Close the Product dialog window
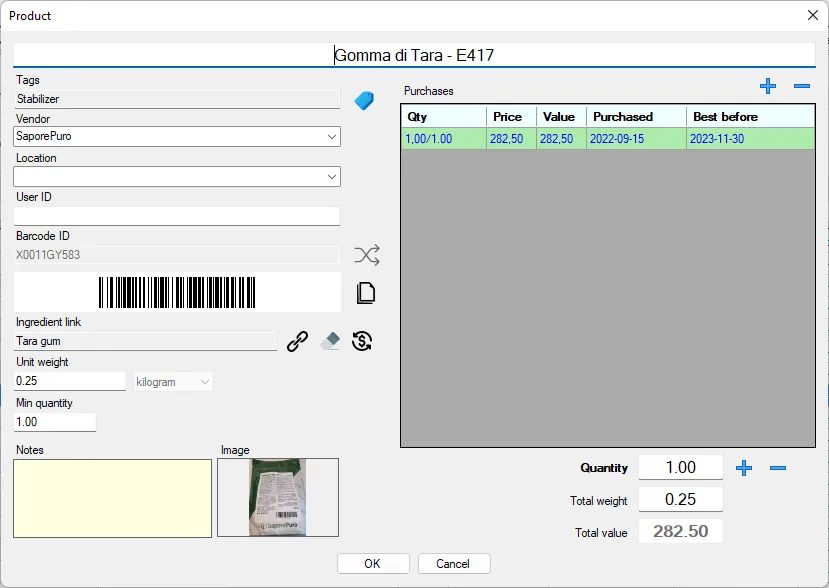829x588 pixels. click(813, 15)
